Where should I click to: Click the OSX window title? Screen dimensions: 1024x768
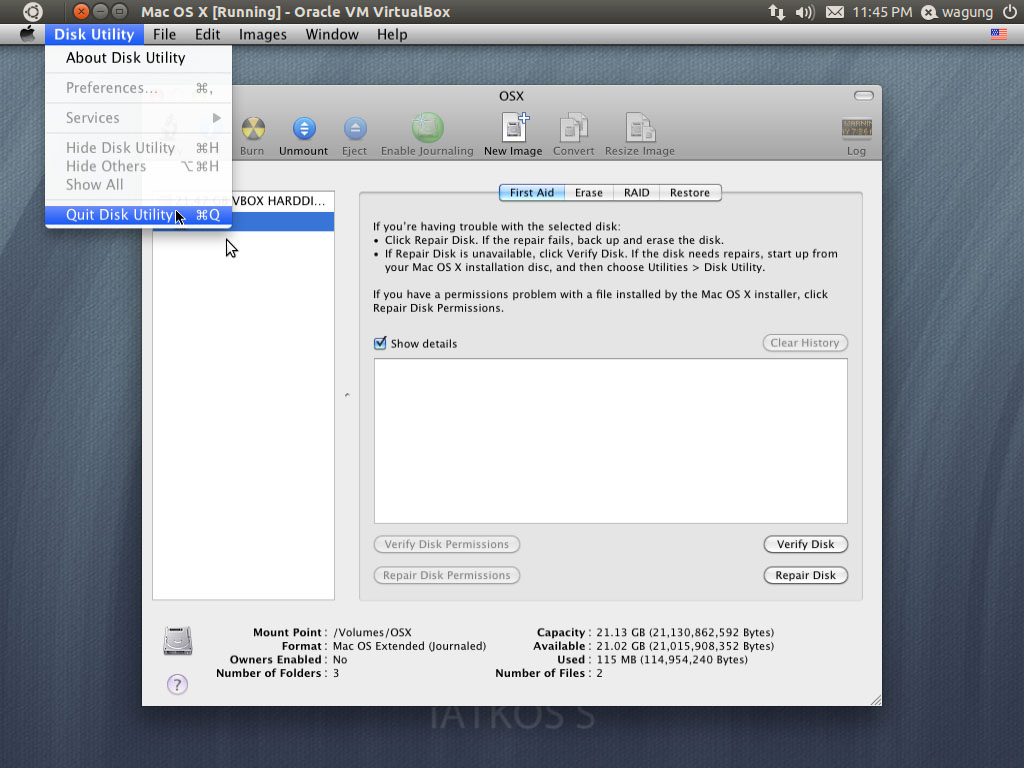511,96
